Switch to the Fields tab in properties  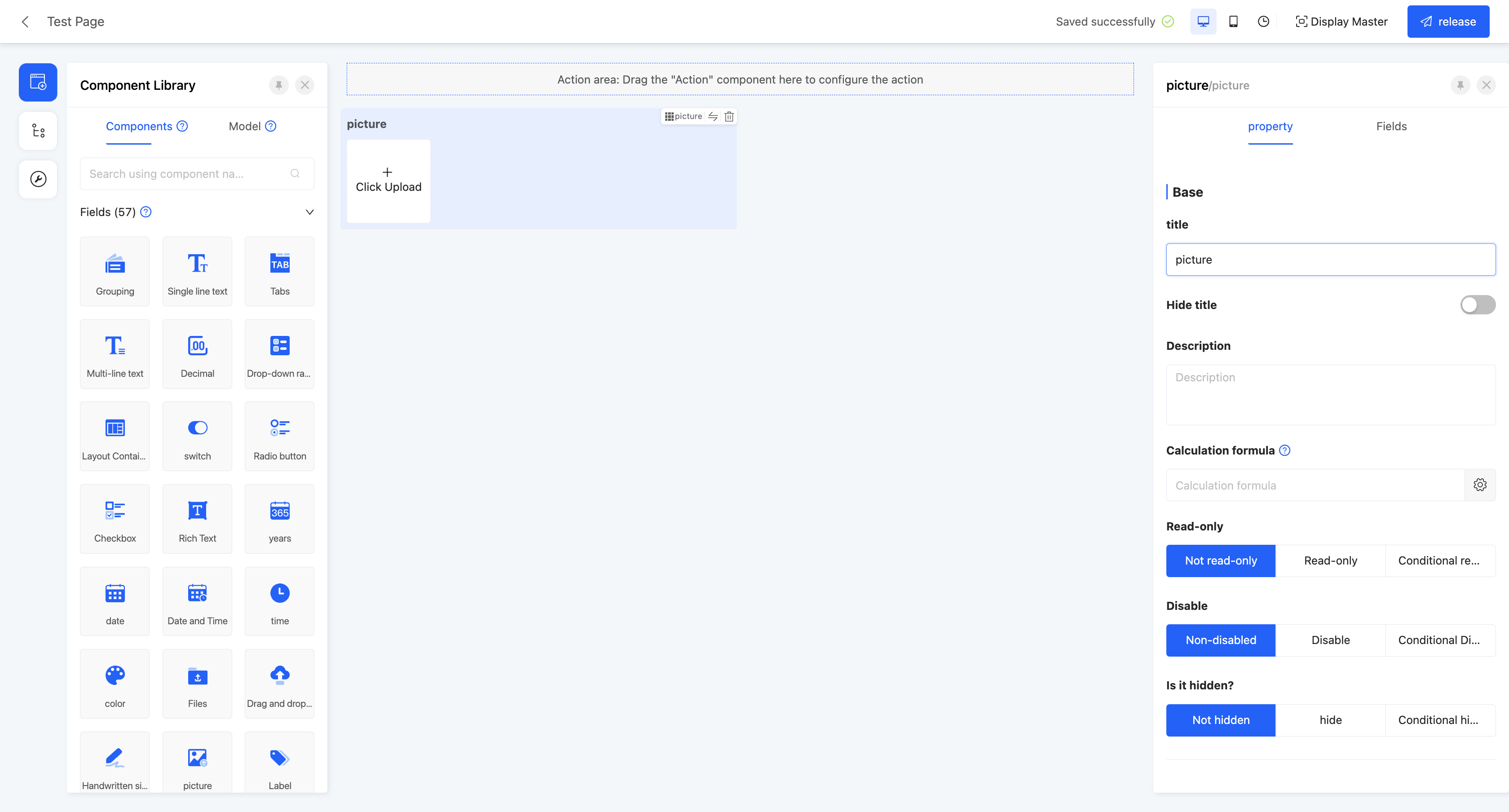[x=1391, y=127]
